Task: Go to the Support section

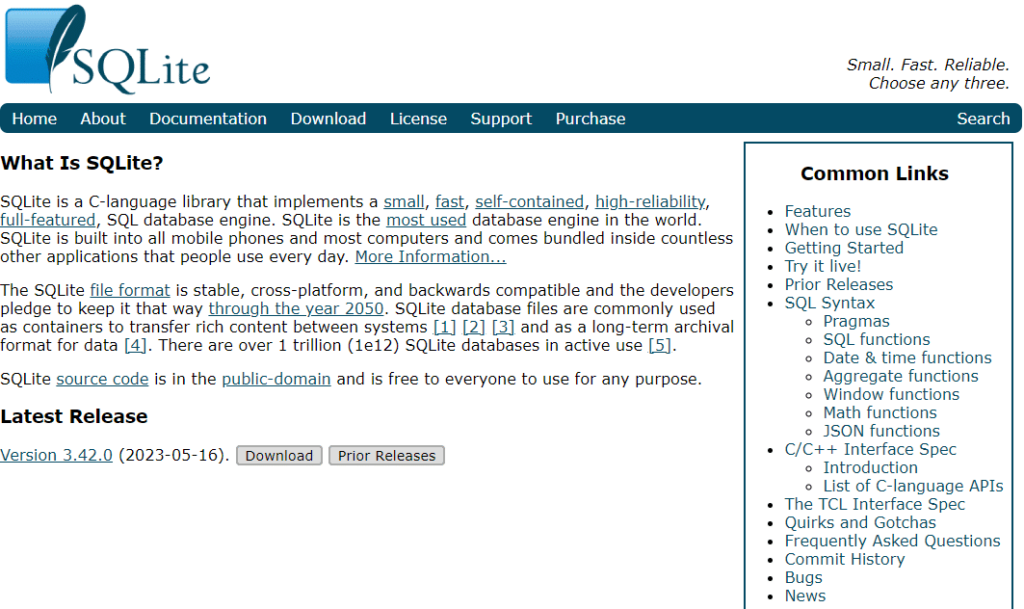Action: pyautogui.click(x=500, y=118)
